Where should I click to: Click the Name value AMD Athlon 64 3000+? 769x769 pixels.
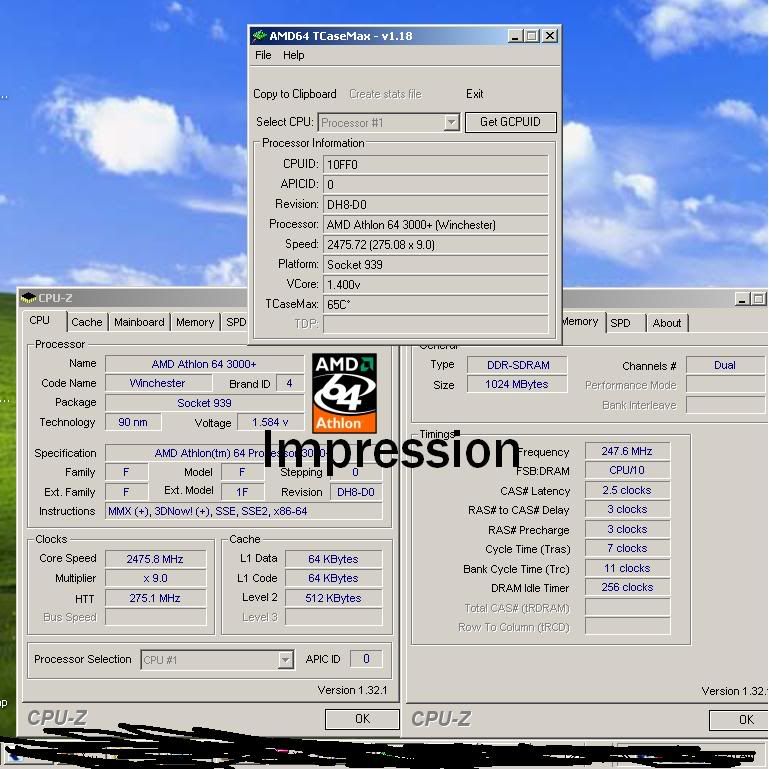(204, 364)
